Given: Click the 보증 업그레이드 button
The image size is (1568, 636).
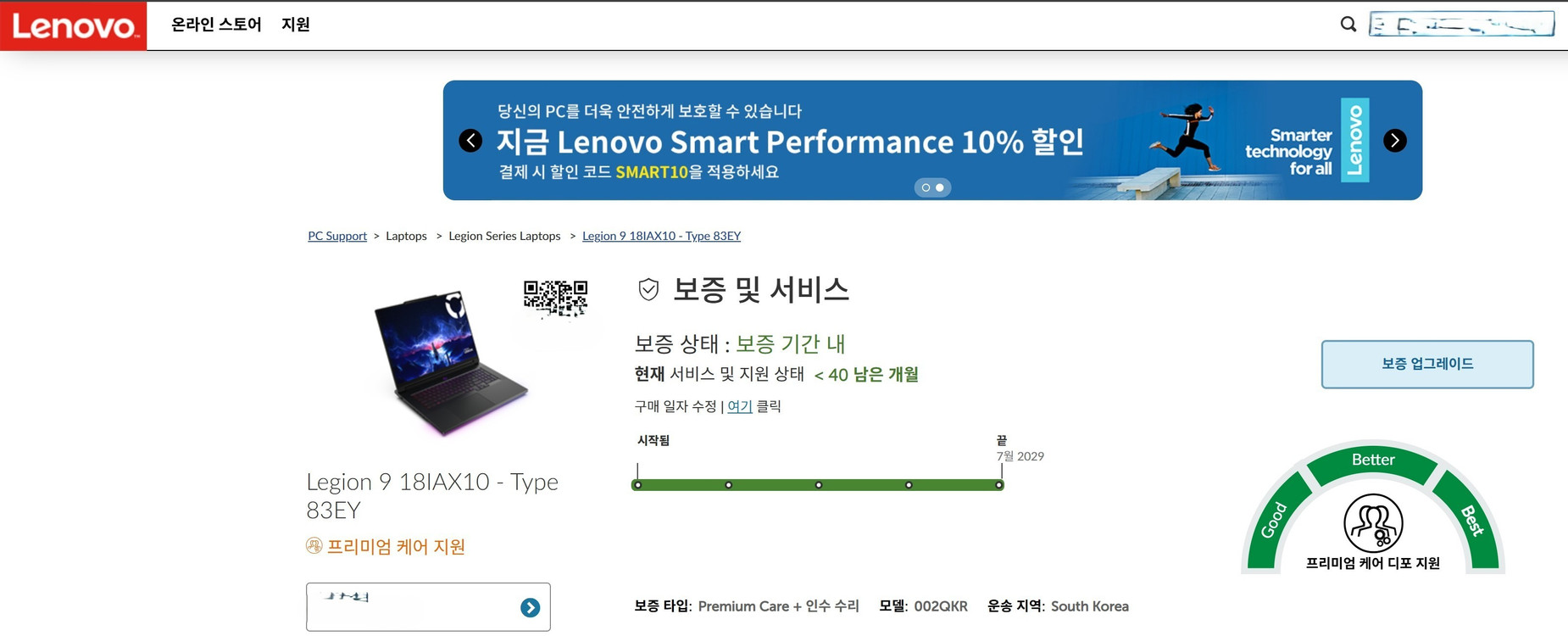Looking at the screenshot, I should [x=1426, y=364].
